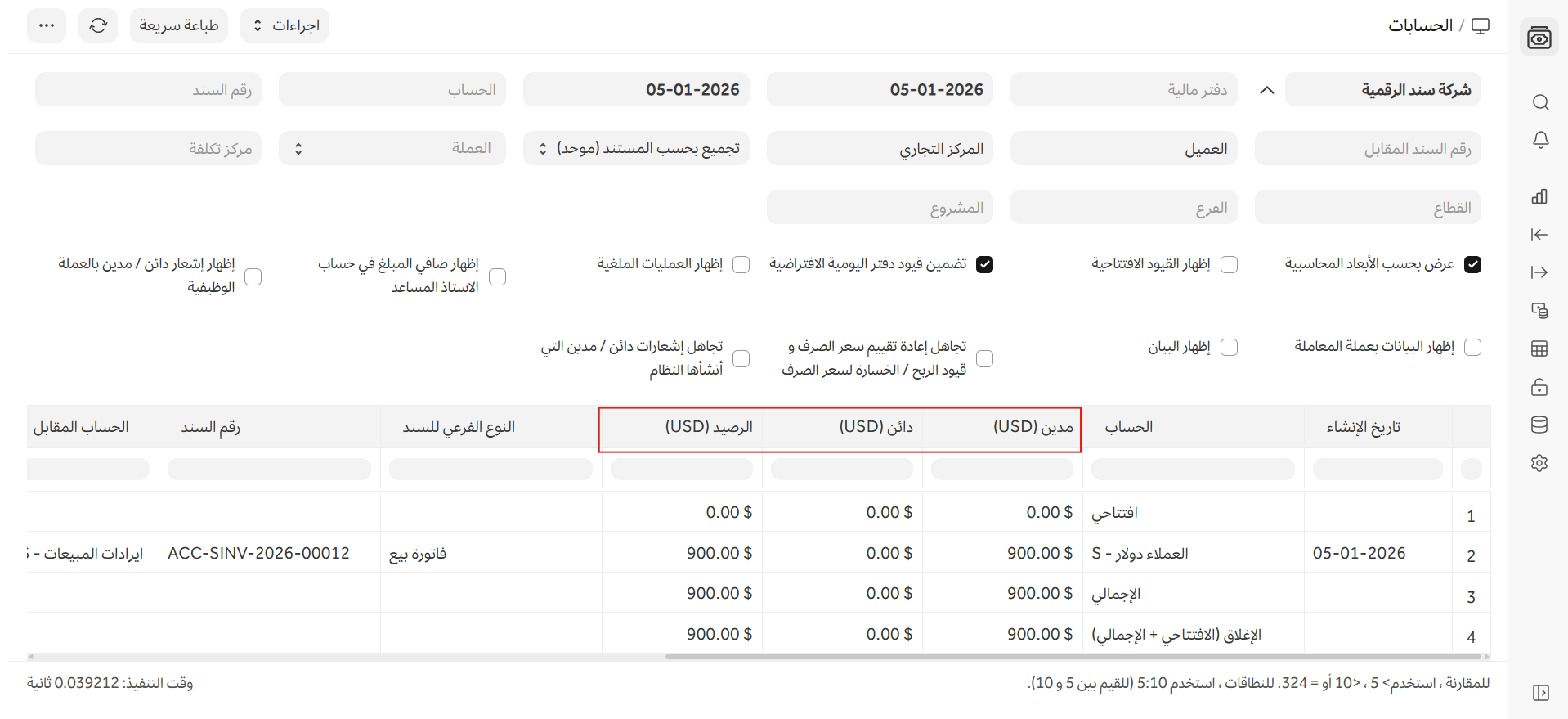
Task: Open the bar chart reports icon
Action: coord(1539,196)
